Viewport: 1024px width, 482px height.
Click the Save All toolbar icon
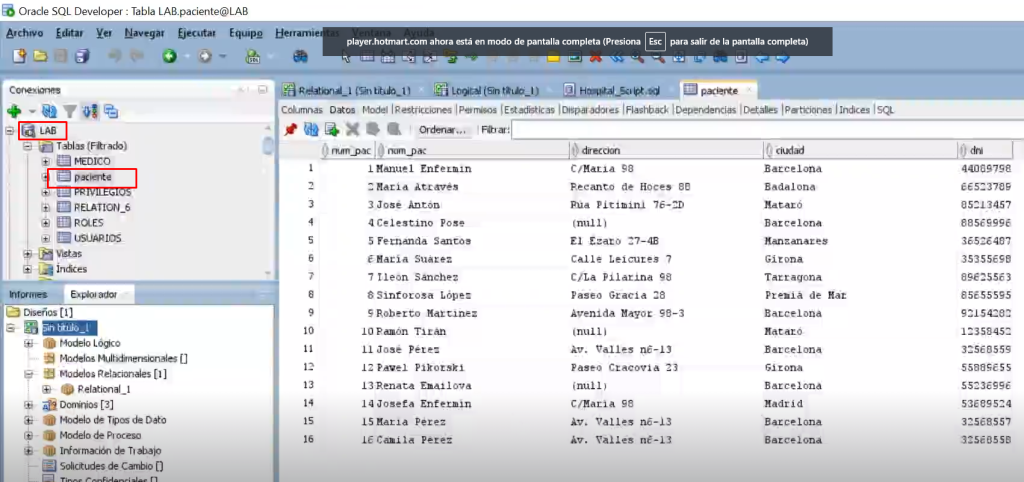point(82,57)
